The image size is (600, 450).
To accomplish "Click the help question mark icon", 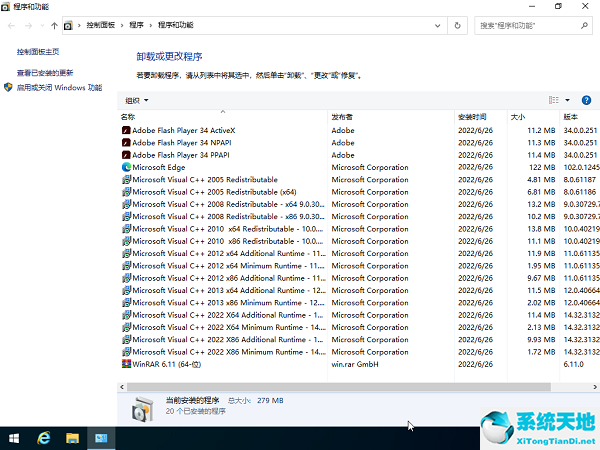I will coord(590,100).
